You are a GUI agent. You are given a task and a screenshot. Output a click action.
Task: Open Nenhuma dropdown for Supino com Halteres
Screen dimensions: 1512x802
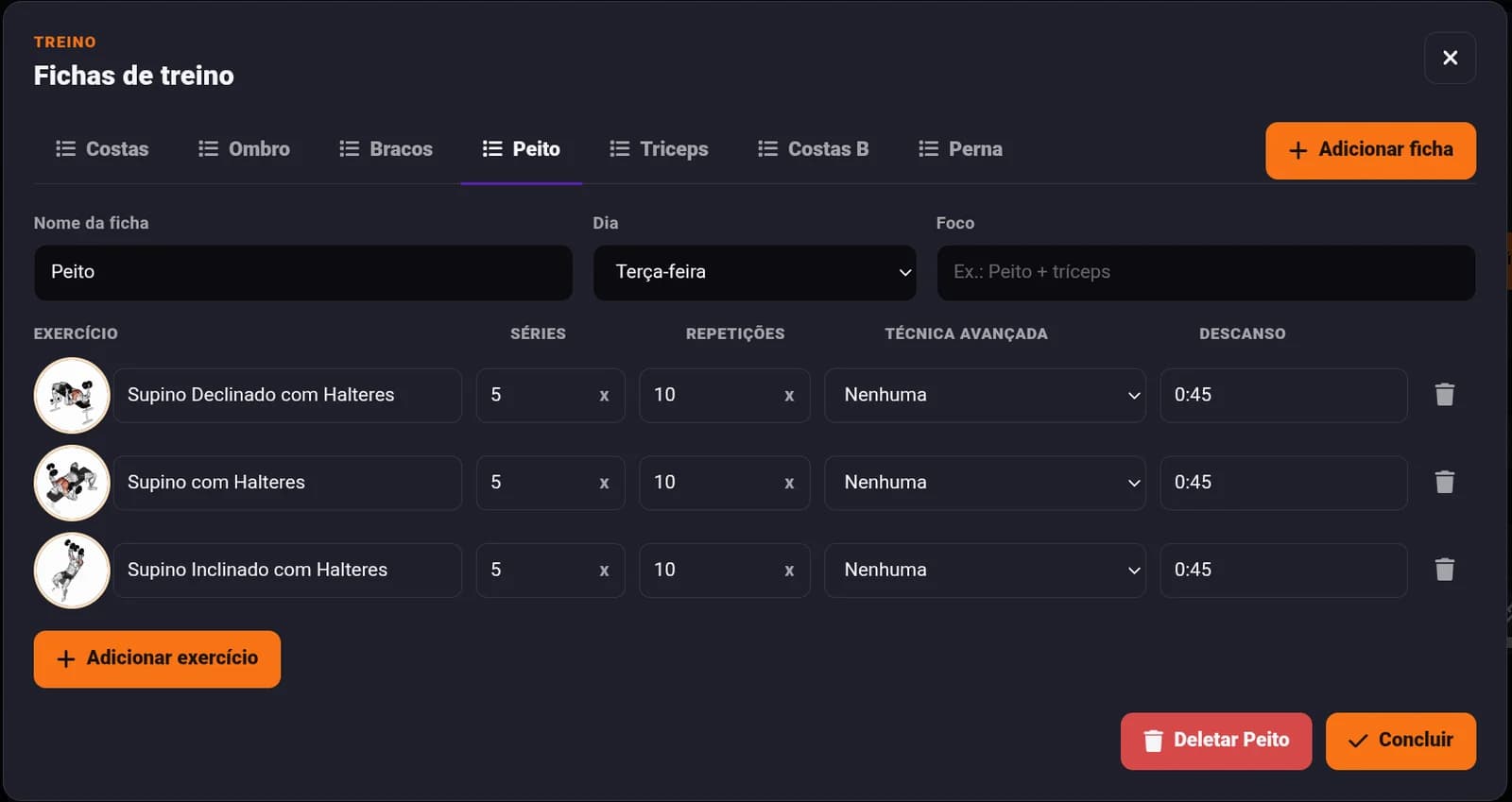[985, 483]
